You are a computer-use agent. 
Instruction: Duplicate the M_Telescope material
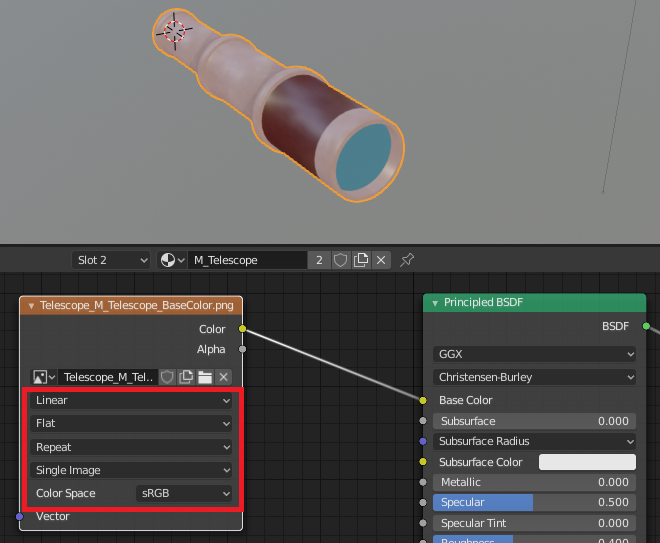tap(361, 260)
